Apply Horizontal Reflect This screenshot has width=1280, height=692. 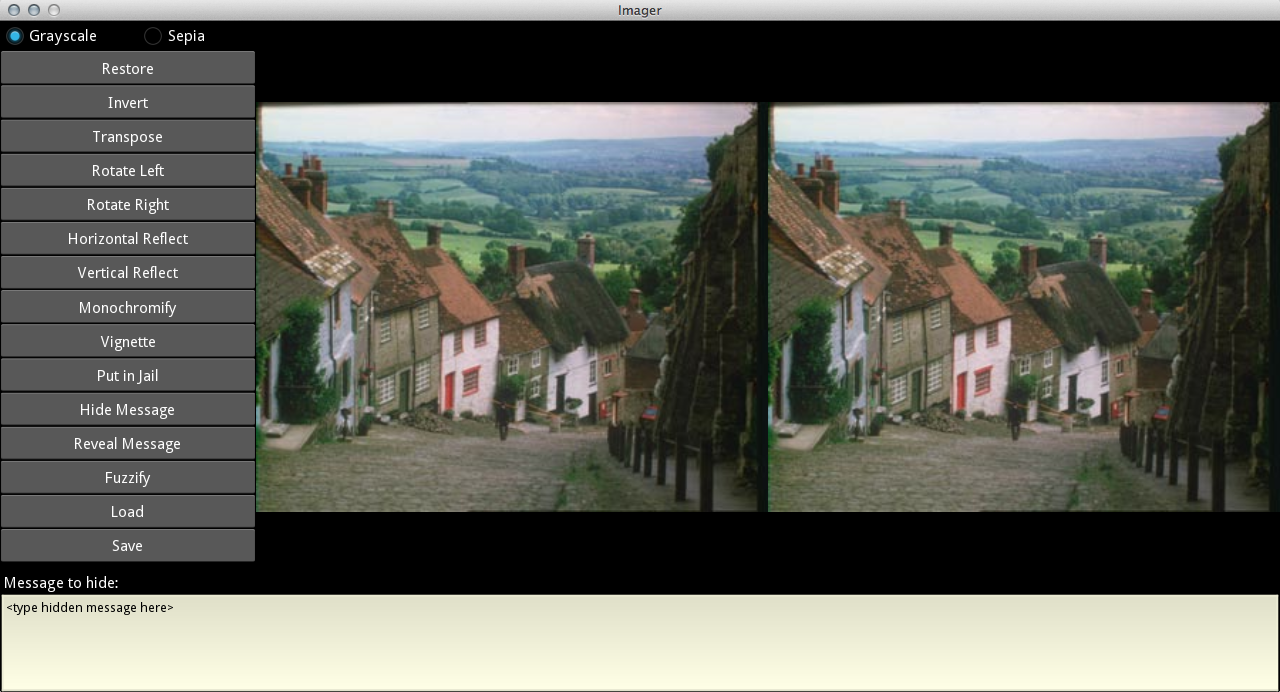click(x=128, y=239)
